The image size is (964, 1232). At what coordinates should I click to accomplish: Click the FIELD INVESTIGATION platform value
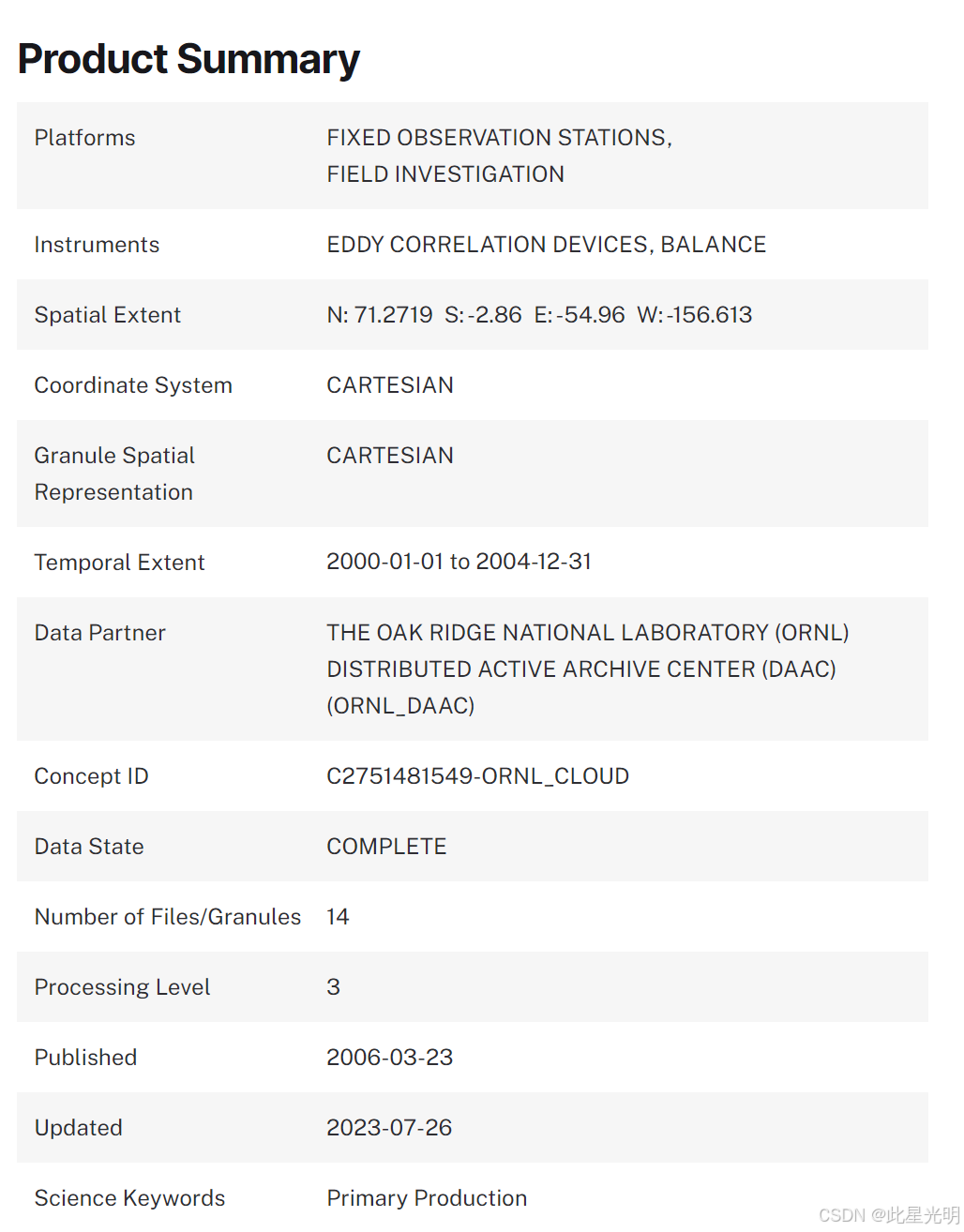445,174
